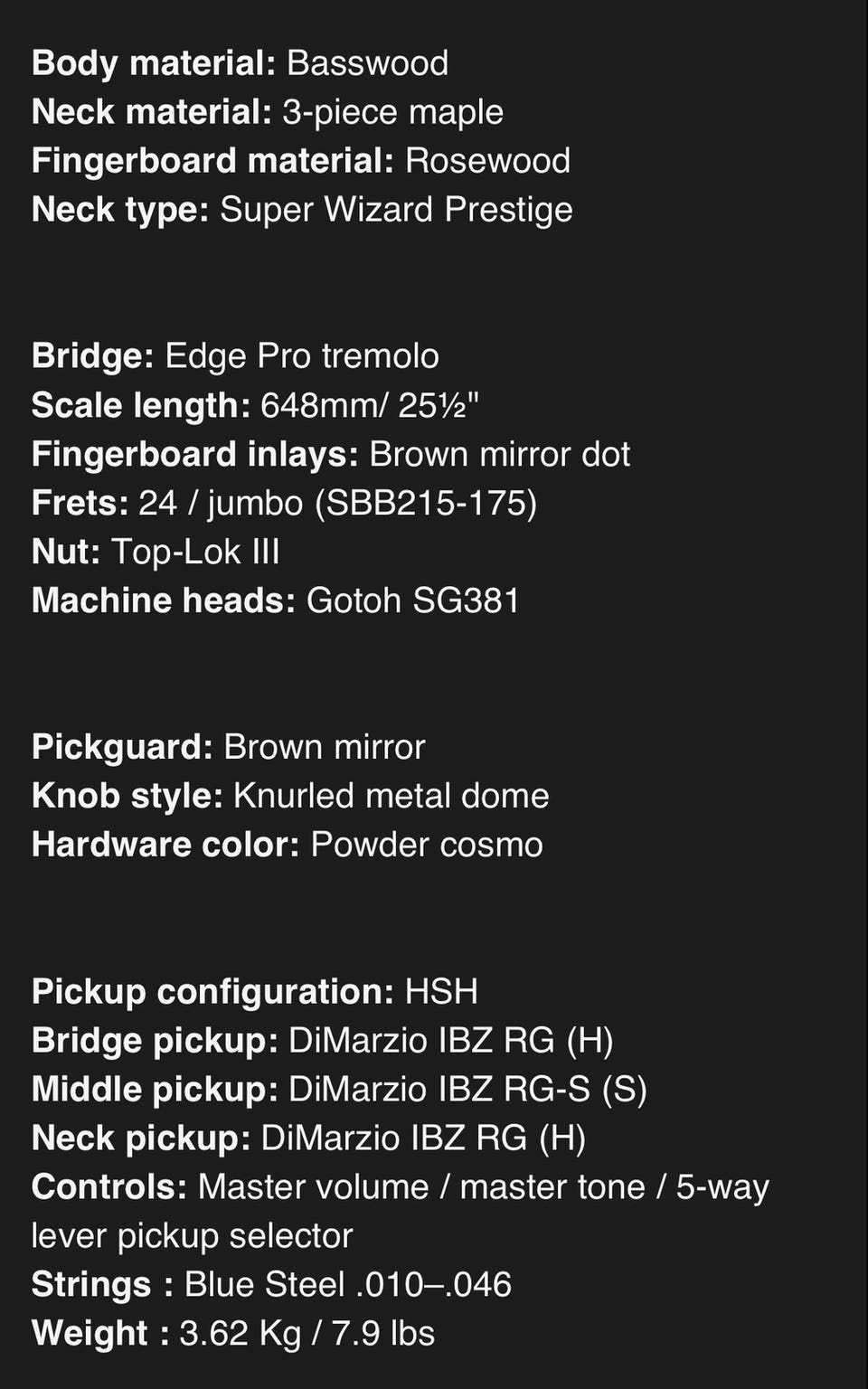Tap the "Frets" specification label
Image resolution: width=868 pixels, height=1389 pixels.
pos(80,503)
